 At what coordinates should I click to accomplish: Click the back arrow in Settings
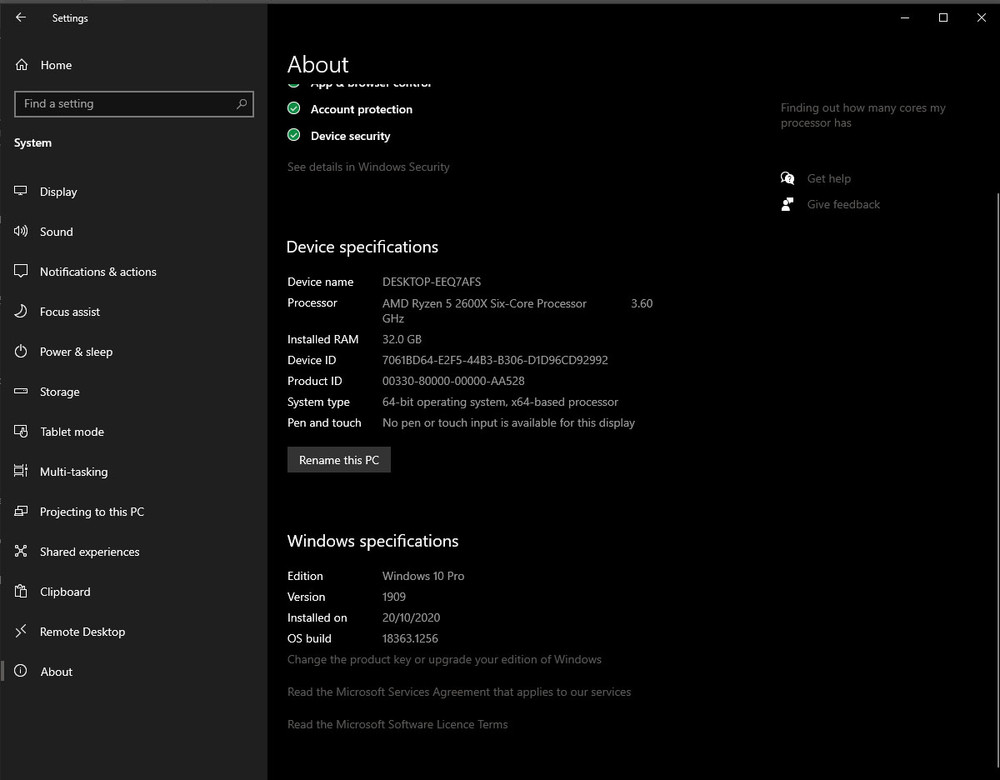pyautogui.click(x=21, y=18)
